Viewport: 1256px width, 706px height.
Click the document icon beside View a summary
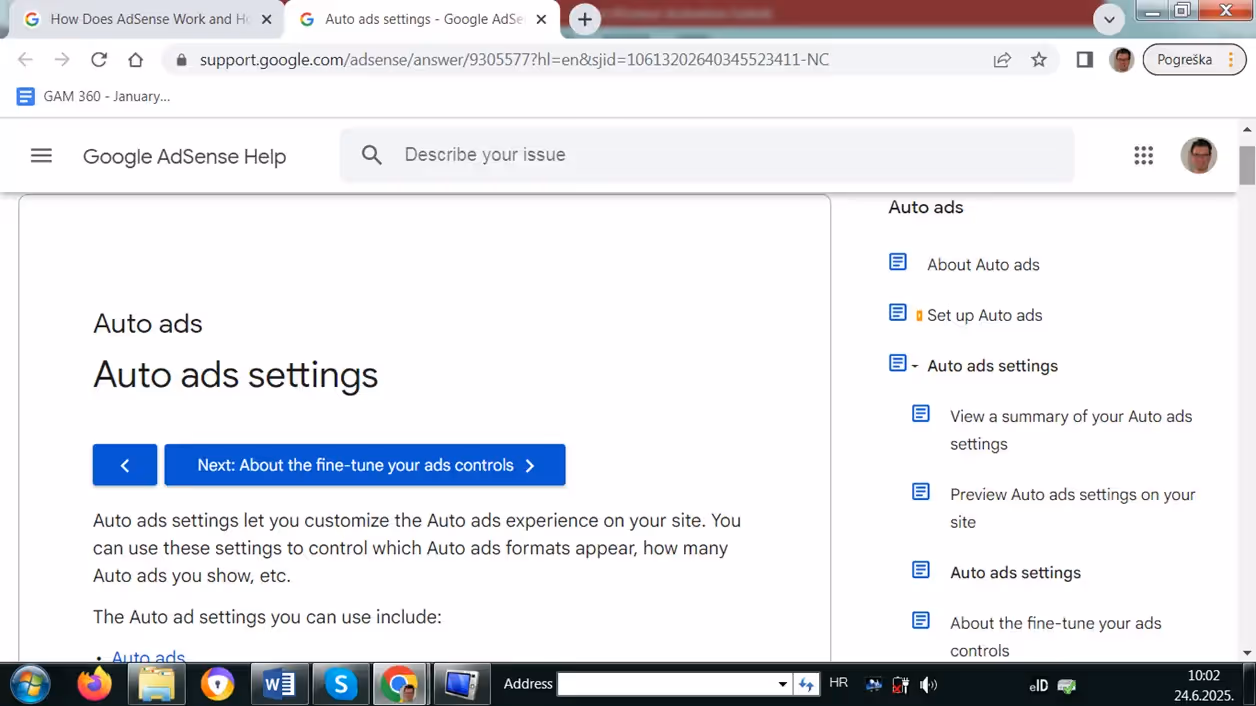(921, 414)
